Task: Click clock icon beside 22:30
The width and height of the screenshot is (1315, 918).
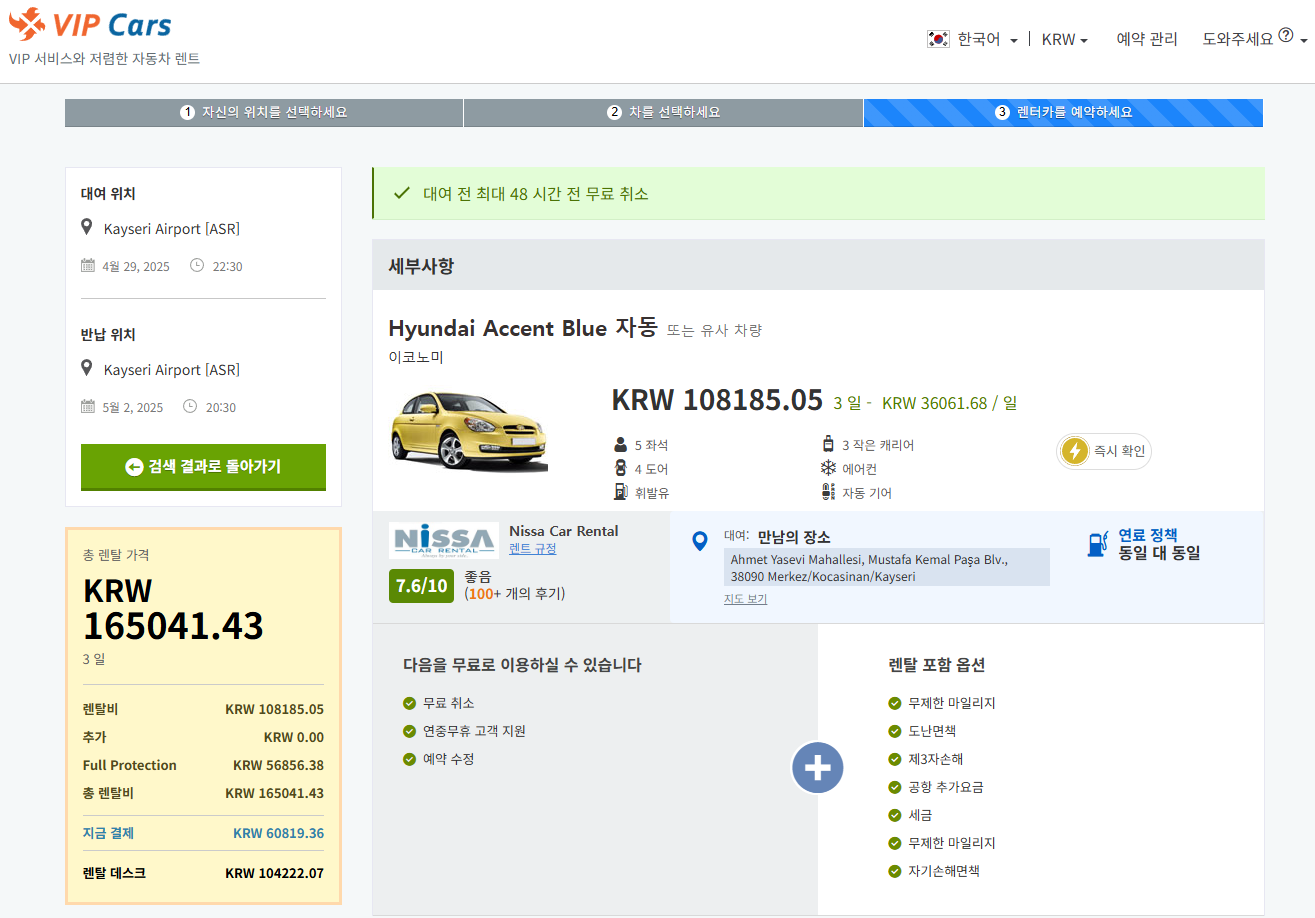Action: point(197,266)
